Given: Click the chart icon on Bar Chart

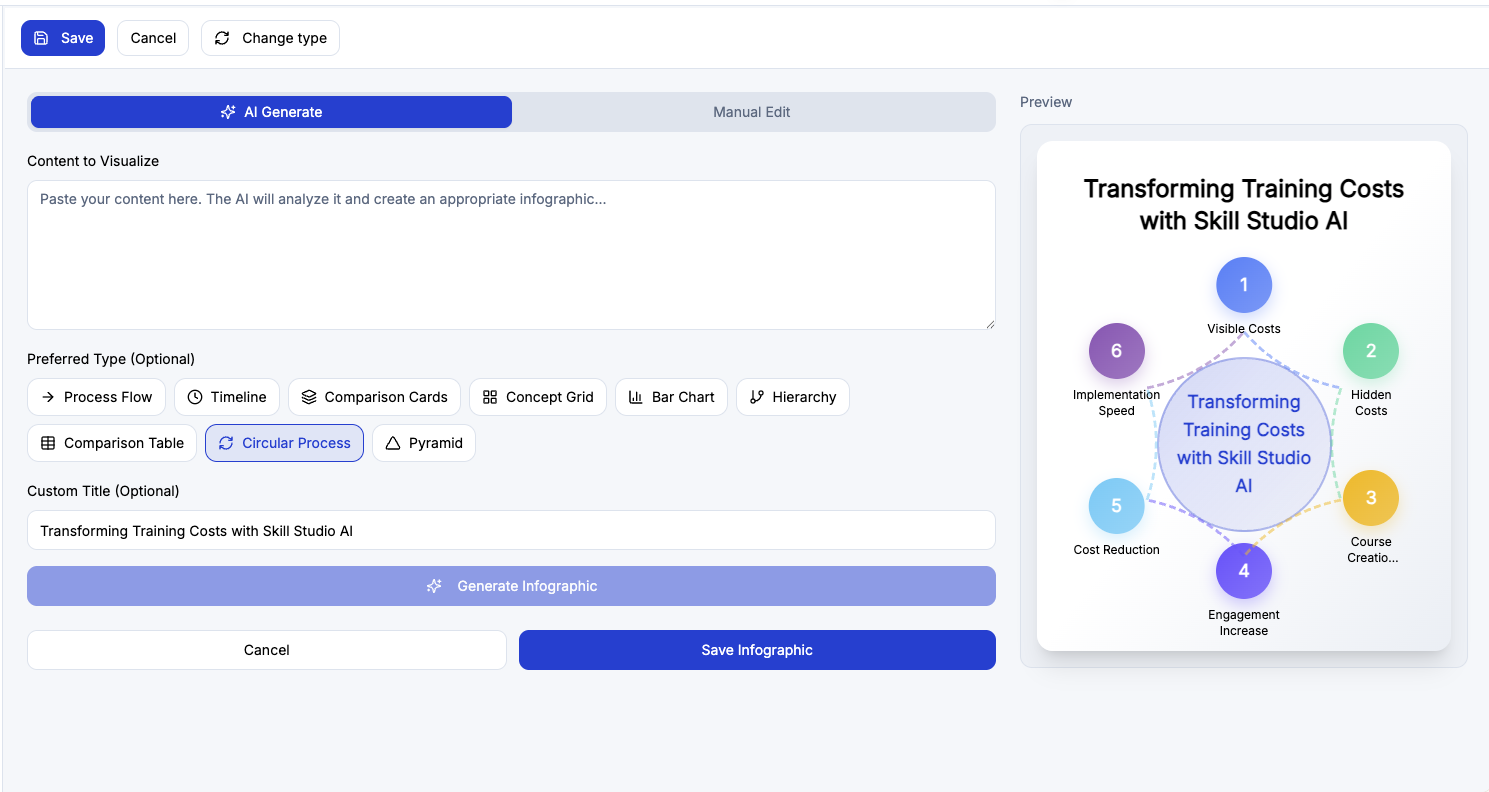Looking at the screenshot, I should (636, 397).
